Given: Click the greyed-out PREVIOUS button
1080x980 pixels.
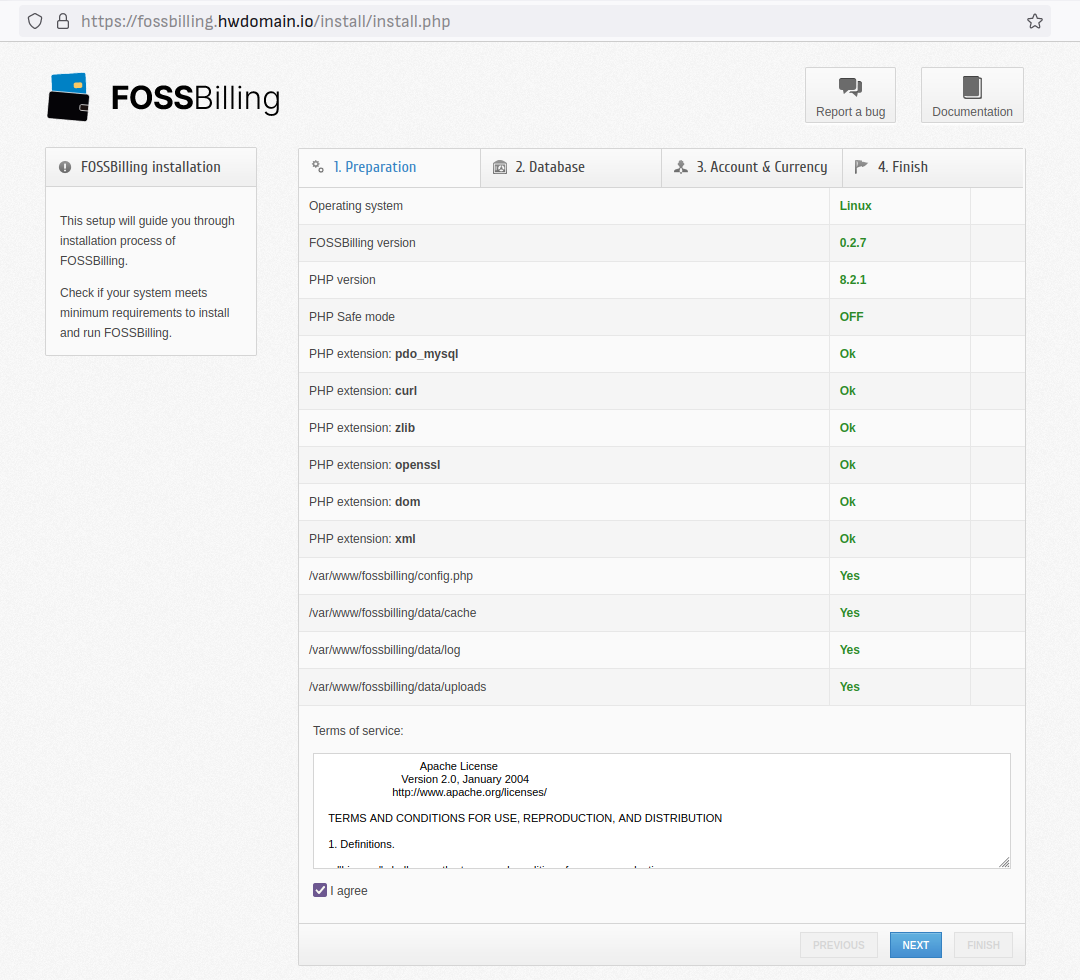Looking at the screenshot, I should tap(838, 945).
